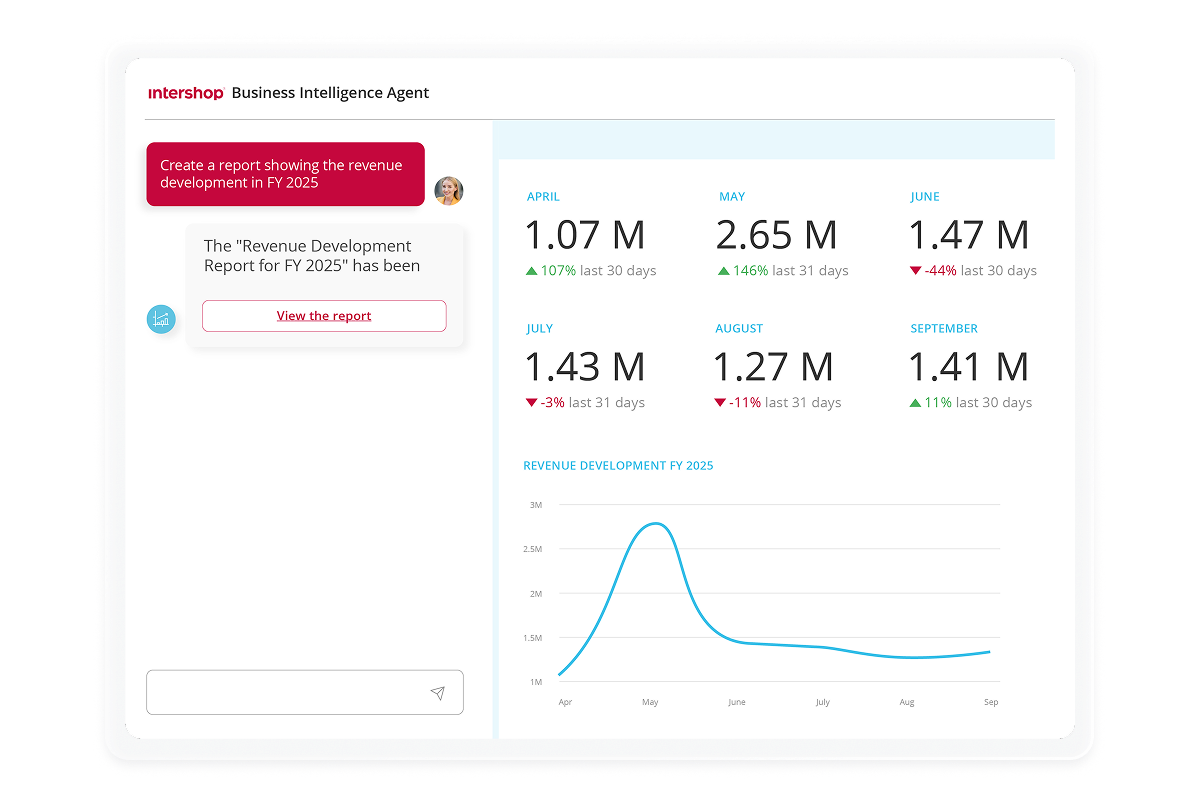The image size is (1200, 800).
Task: Click the Business Intelligence Agent title
Action: tap(330, 93)
